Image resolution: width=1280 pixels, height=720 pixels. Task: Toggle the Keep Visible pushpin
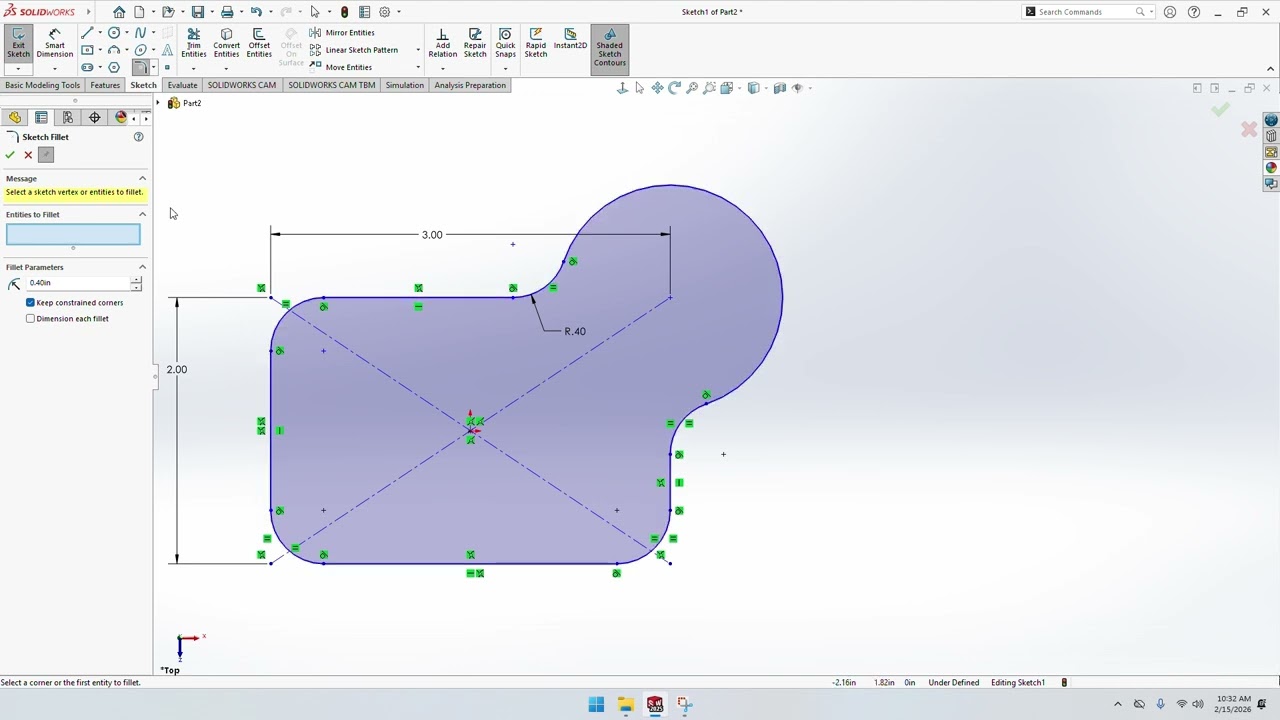pyautogui.click(x=46, y=155)
